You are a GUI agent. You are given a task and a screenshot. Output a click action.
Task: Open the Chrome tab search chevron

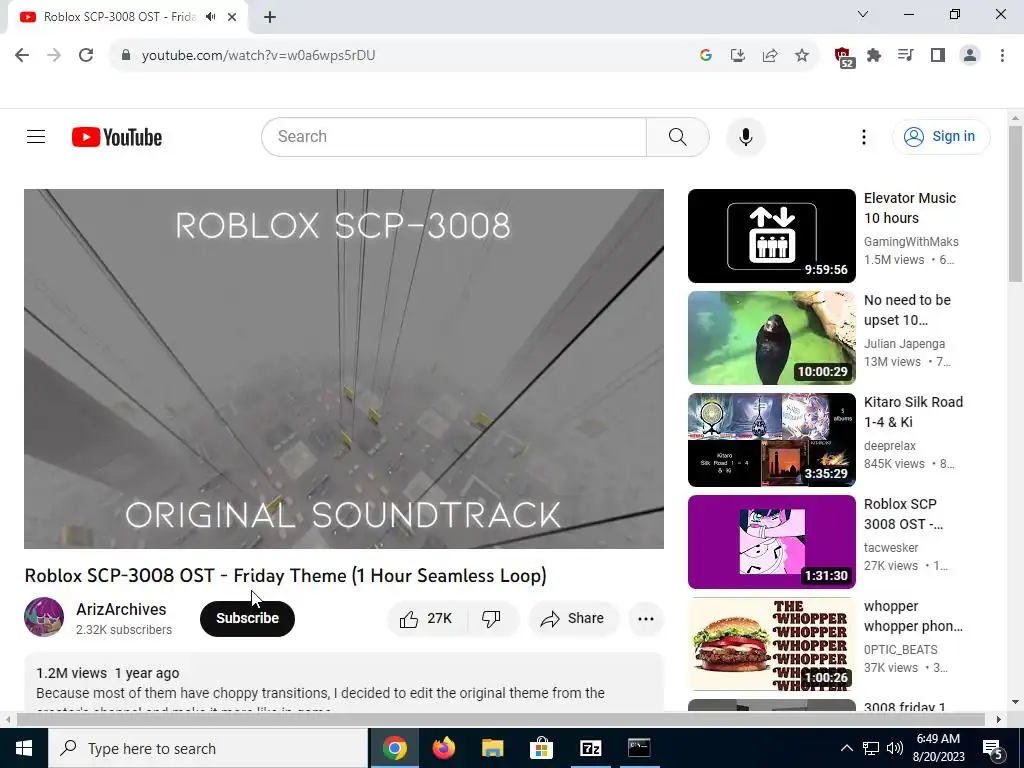click(x=863, y=14)
